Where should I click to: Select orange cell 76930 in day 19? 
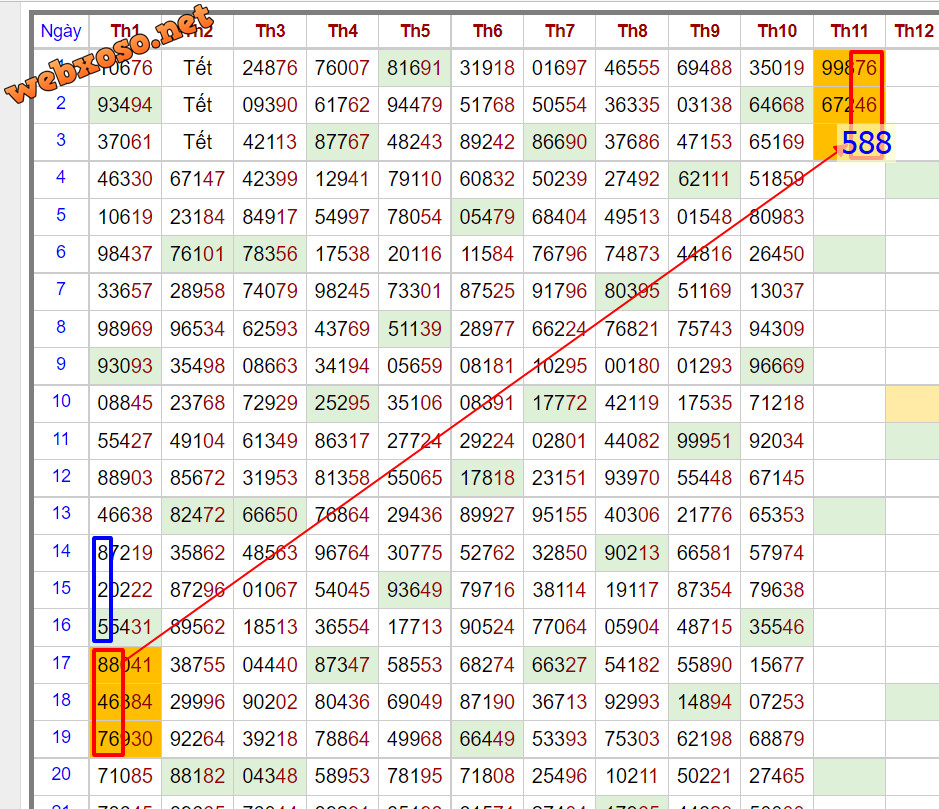pos(125,739)
